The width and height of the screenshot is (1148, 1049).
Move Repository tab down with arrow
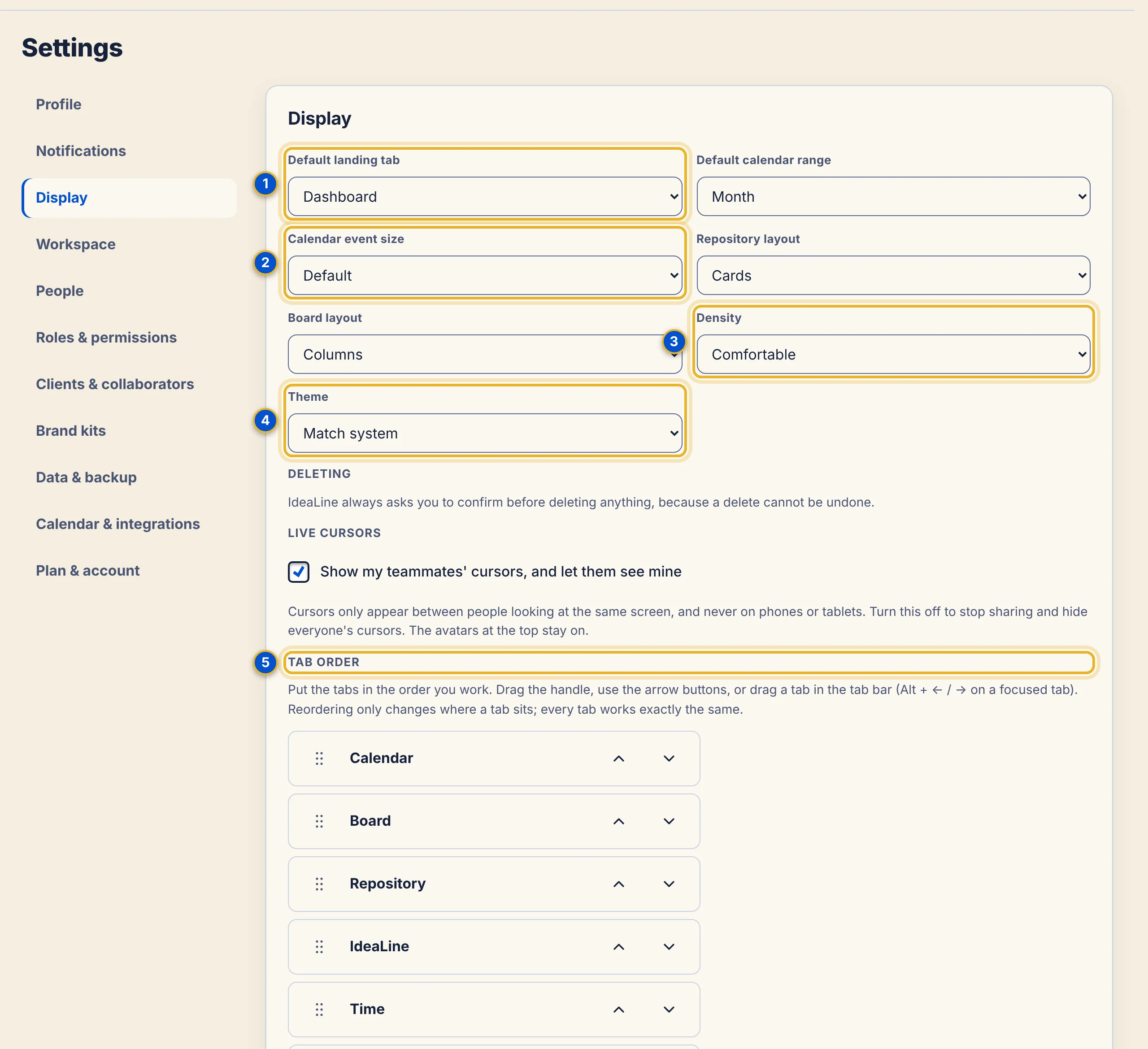point(669,884)
